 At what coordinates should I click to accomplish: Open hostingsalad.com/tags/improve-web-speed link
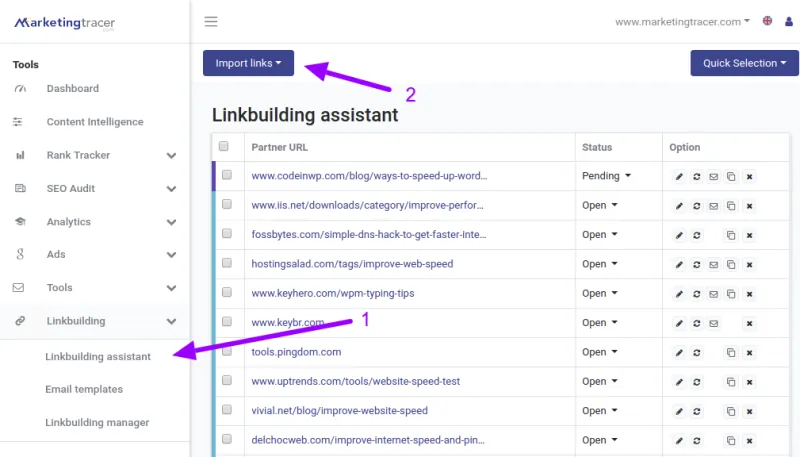click(x=352, y=264)
